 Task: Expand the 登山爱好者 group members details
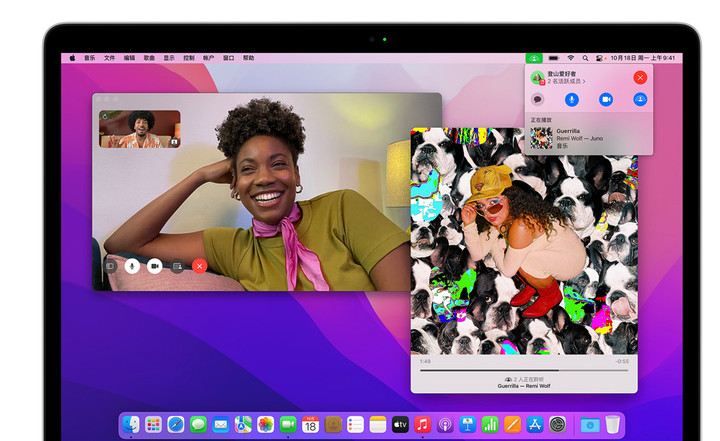tap(566, 81)
